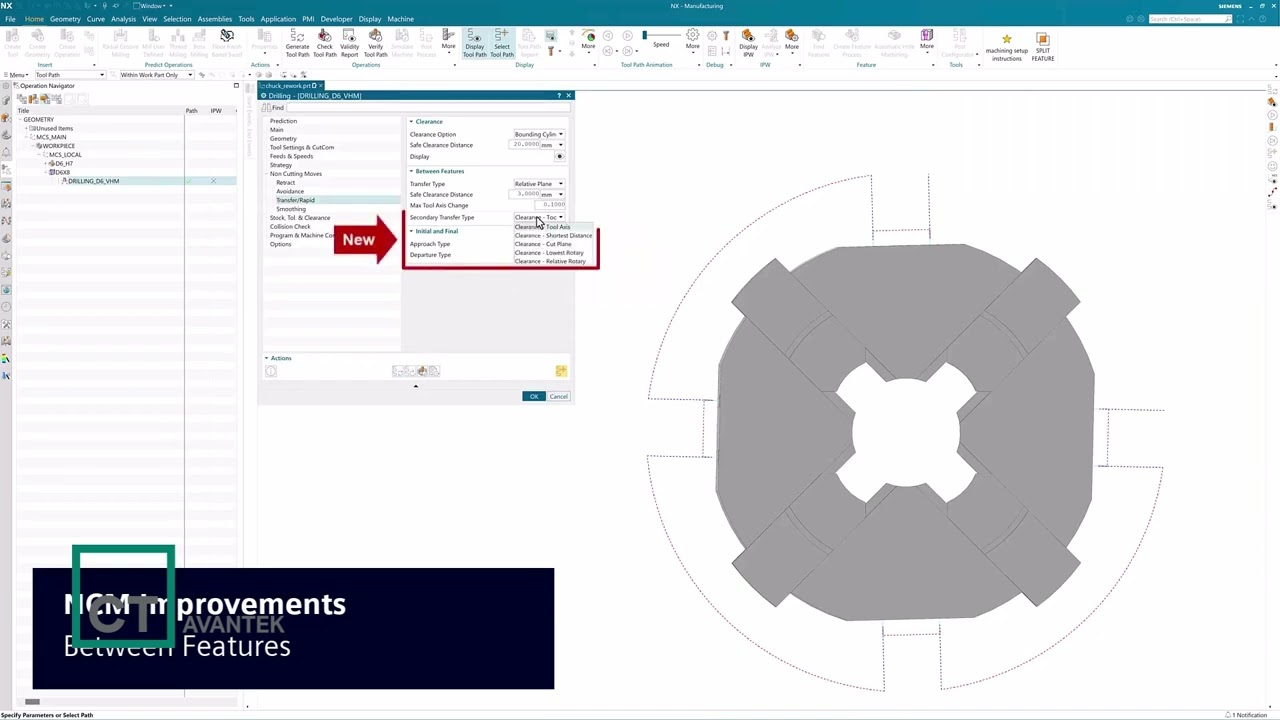1280x720 pixels.
Task: Click the Display clearance icon in dialog
Action: (560, 156)
